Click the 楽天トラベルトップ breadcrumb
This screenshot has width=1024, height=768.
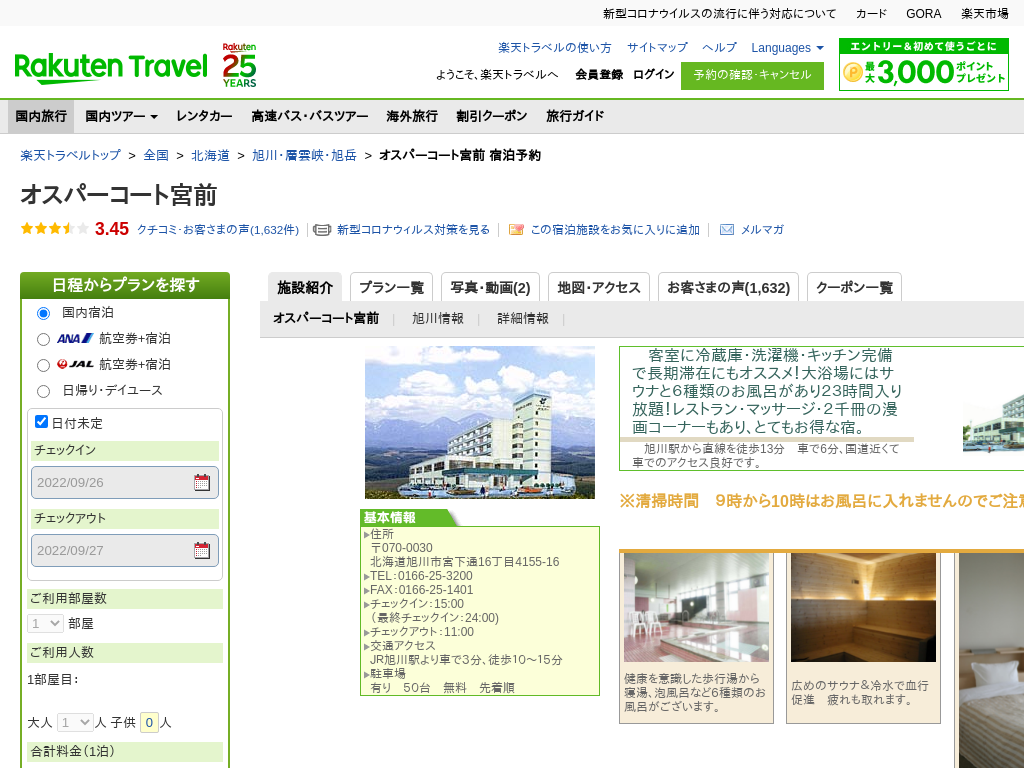point(71,155)
